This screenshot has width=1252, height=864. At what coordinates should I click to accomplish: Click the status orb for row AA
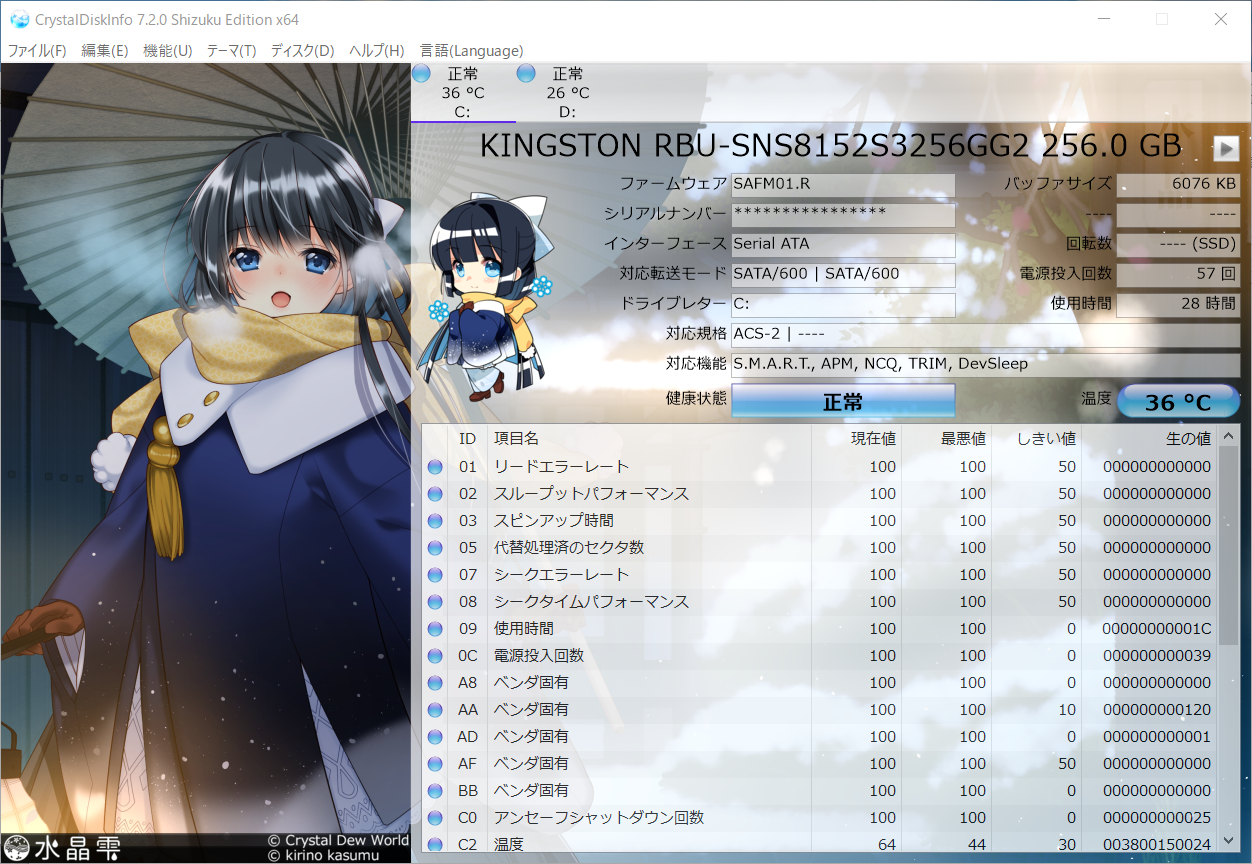point(435,710)
